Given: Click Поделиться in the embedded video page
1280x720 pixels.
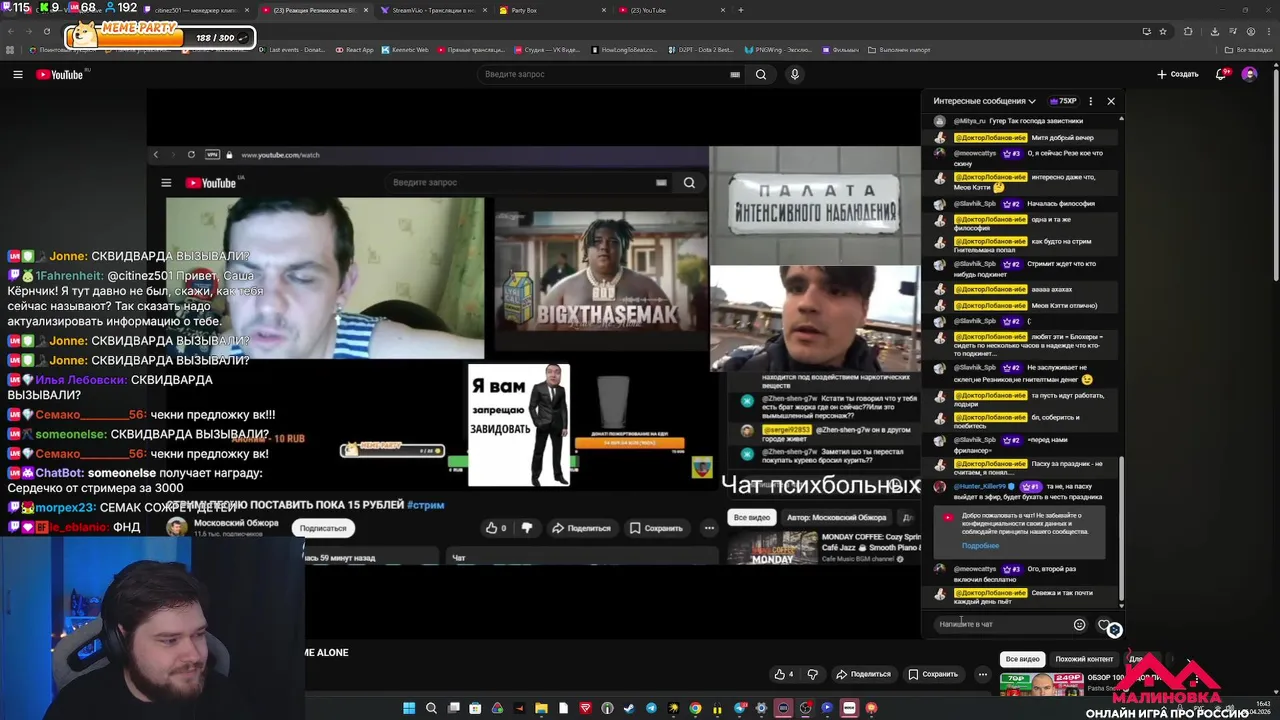Looking at the screenshot, I should [x=583, y=528].
